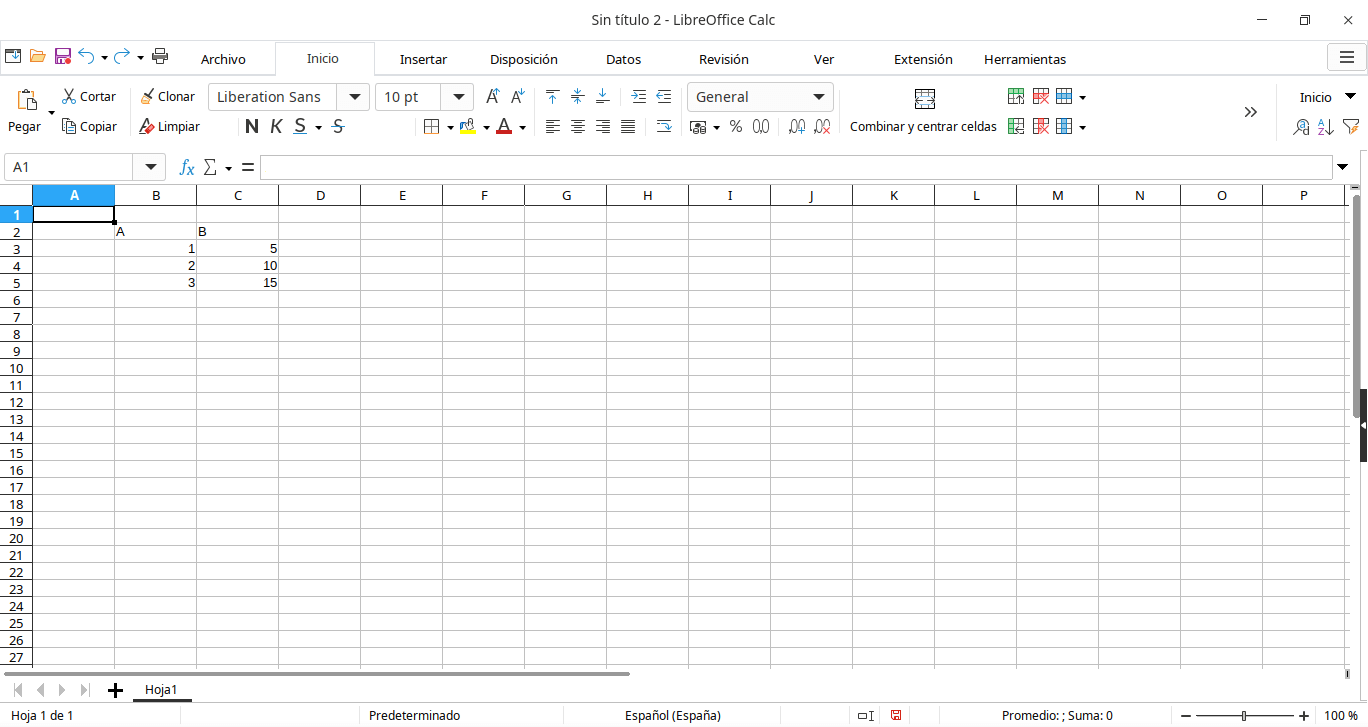
Task: Click the Pegar clipboard icon
Action: pos(27,99)
